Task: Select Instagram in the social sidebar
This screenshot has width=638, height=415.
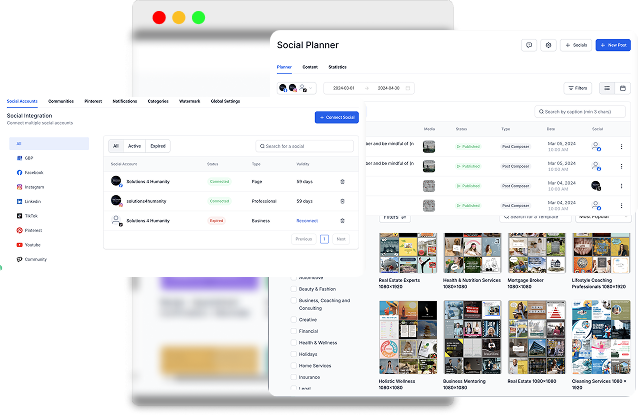Action: (30, 187)
